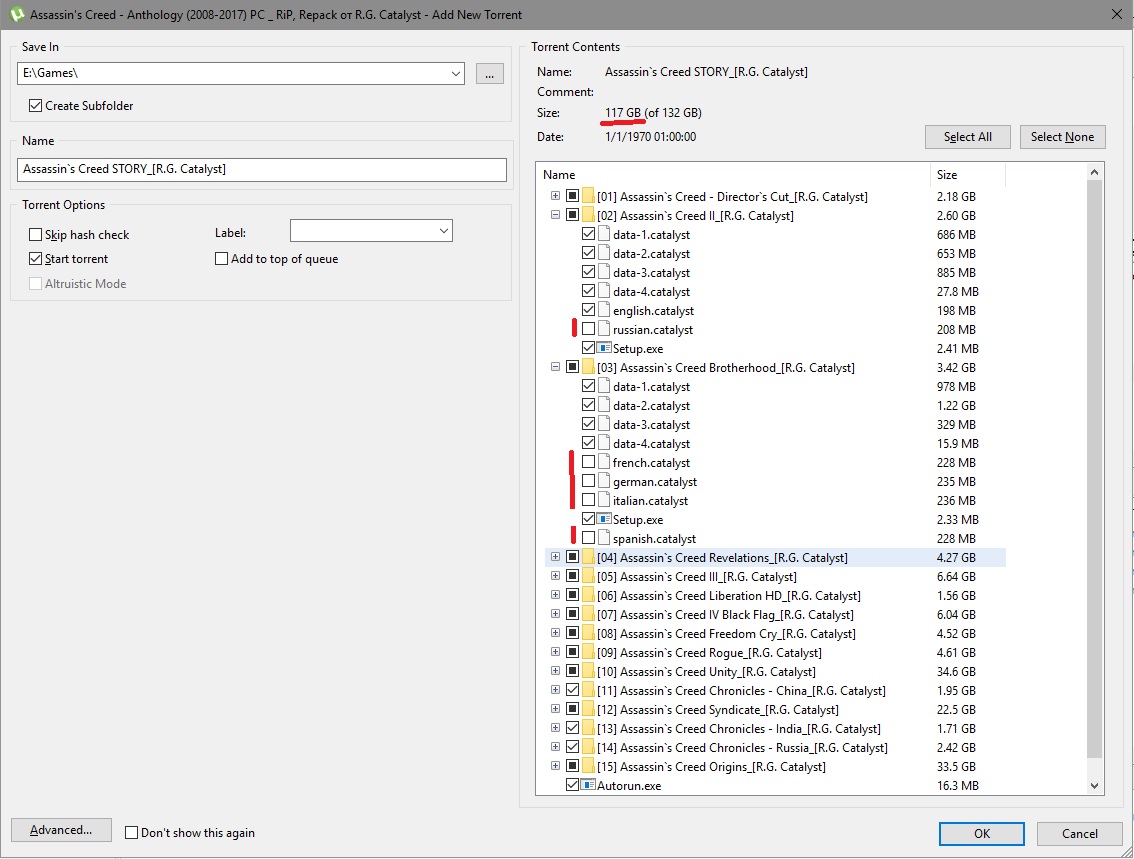Viewport: 1134px width, 859px height.
Task: Collapse the [02] Assassin's Creed II folder
Action: click(555, 215)
